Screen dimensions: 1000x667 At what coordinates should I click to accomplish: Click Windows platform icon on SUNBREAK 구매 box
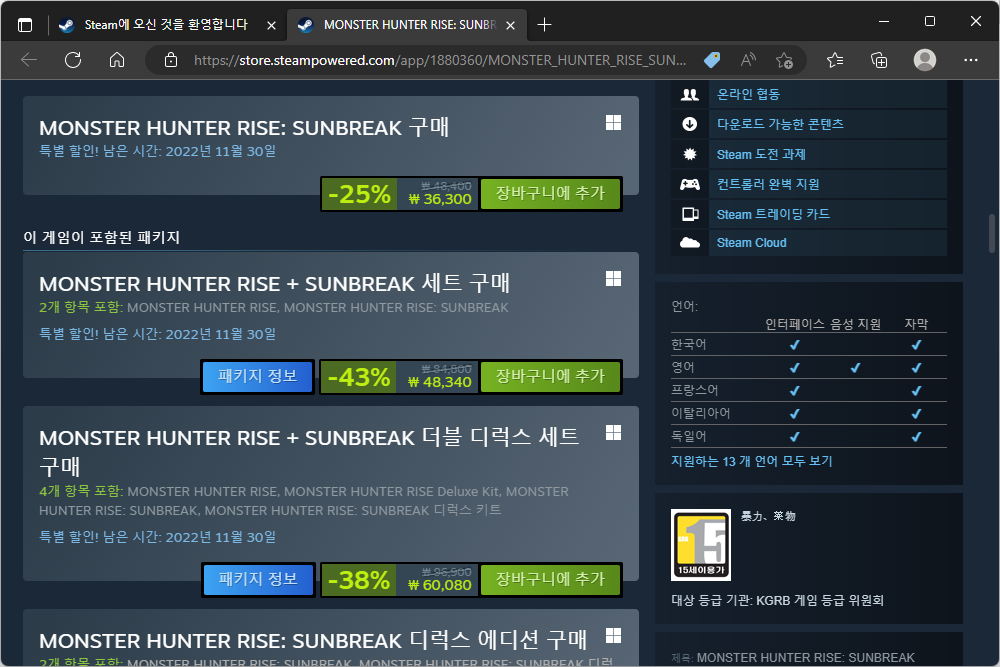614,123
